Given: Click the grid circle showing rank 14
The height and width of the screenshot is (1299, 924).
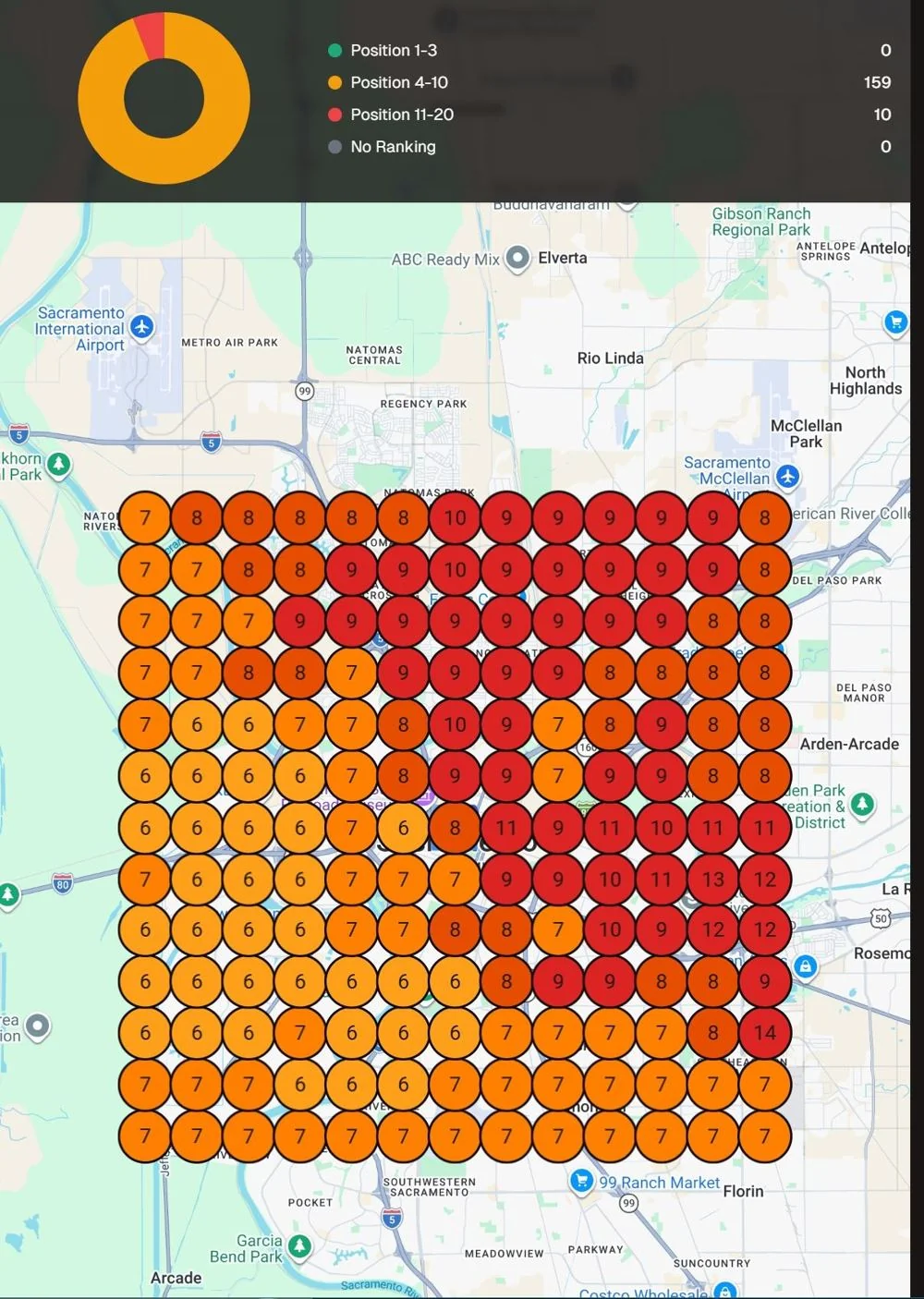Looking at the screenshot, I should [765, 1032].
